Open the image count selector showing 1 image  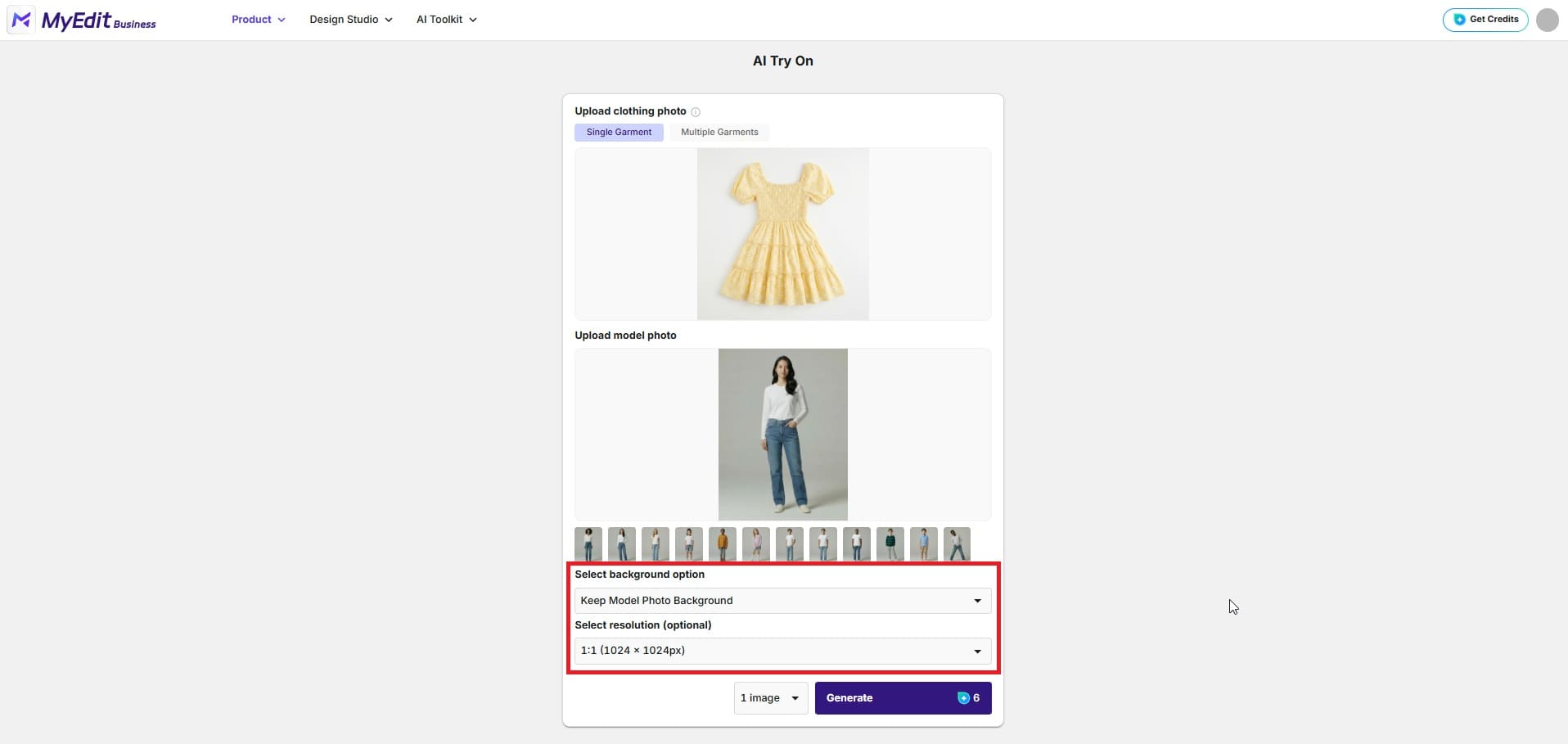pyautogui.click(x=768, y=698)
